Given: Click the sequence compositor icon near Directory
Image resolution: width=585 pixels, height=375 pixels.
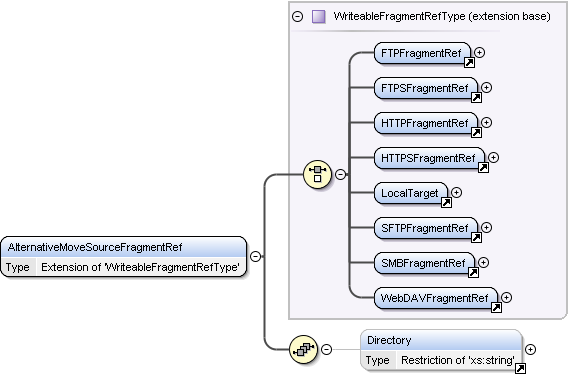Looking at the screenshot, I should point(303,349).
